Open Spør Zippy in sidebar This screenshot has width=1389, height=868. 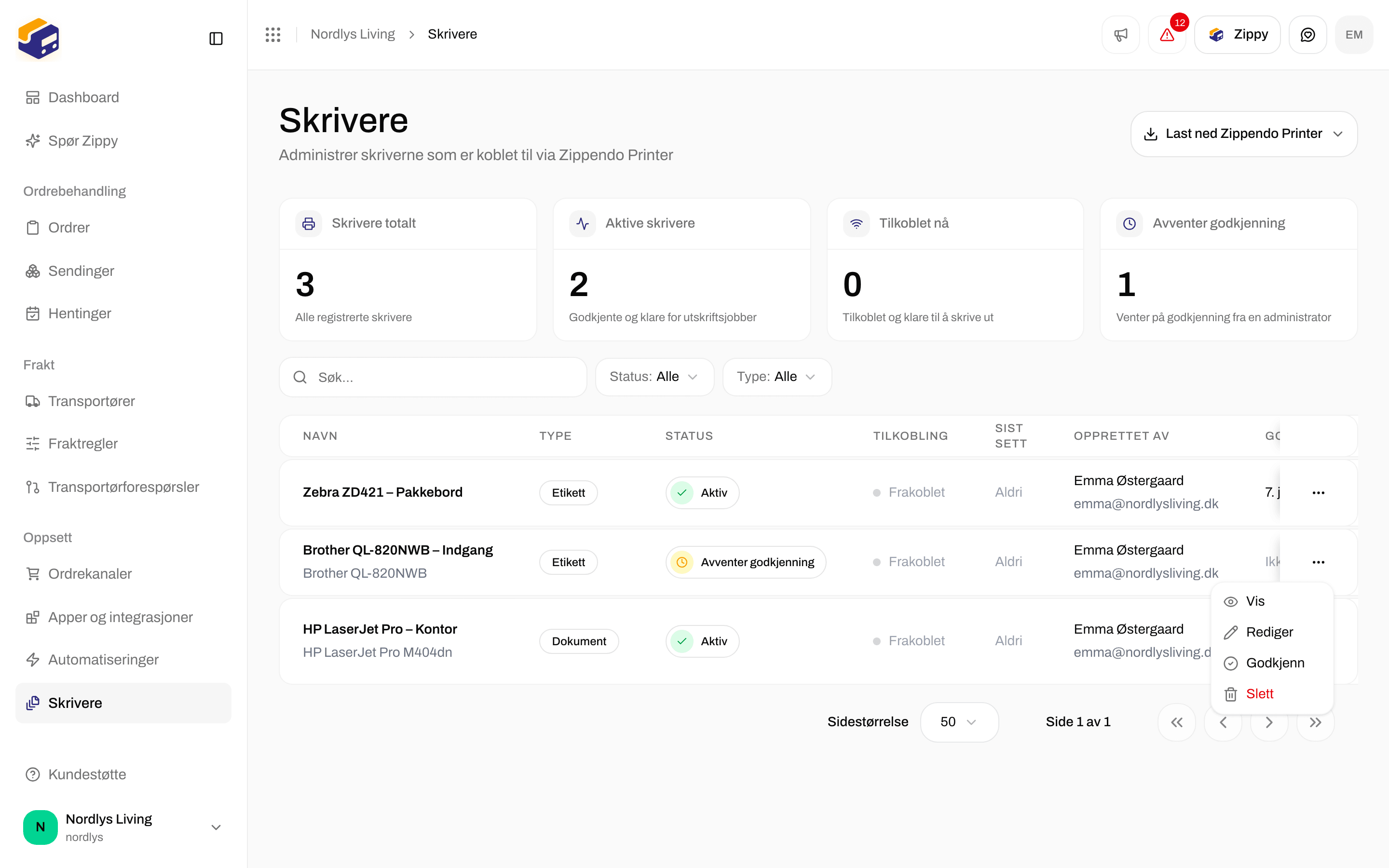[123, 141]
